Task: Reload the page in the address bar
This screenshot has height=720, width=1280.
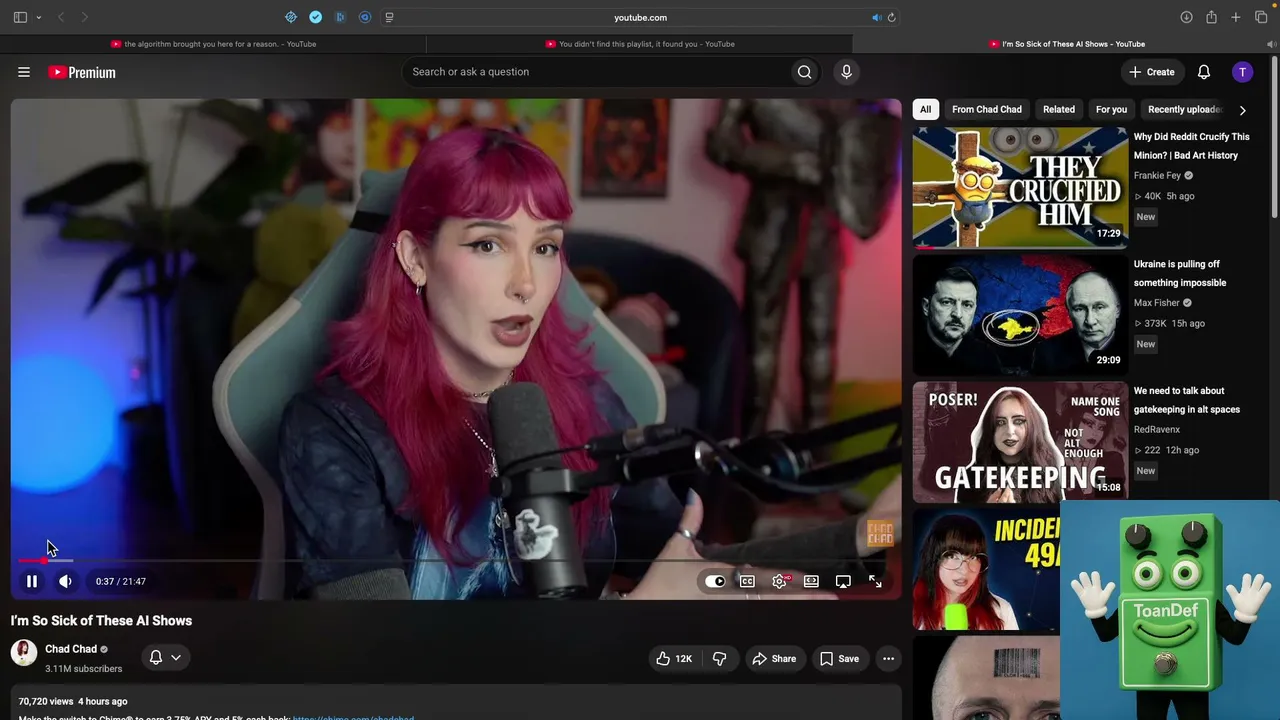Action: (891, 17)
